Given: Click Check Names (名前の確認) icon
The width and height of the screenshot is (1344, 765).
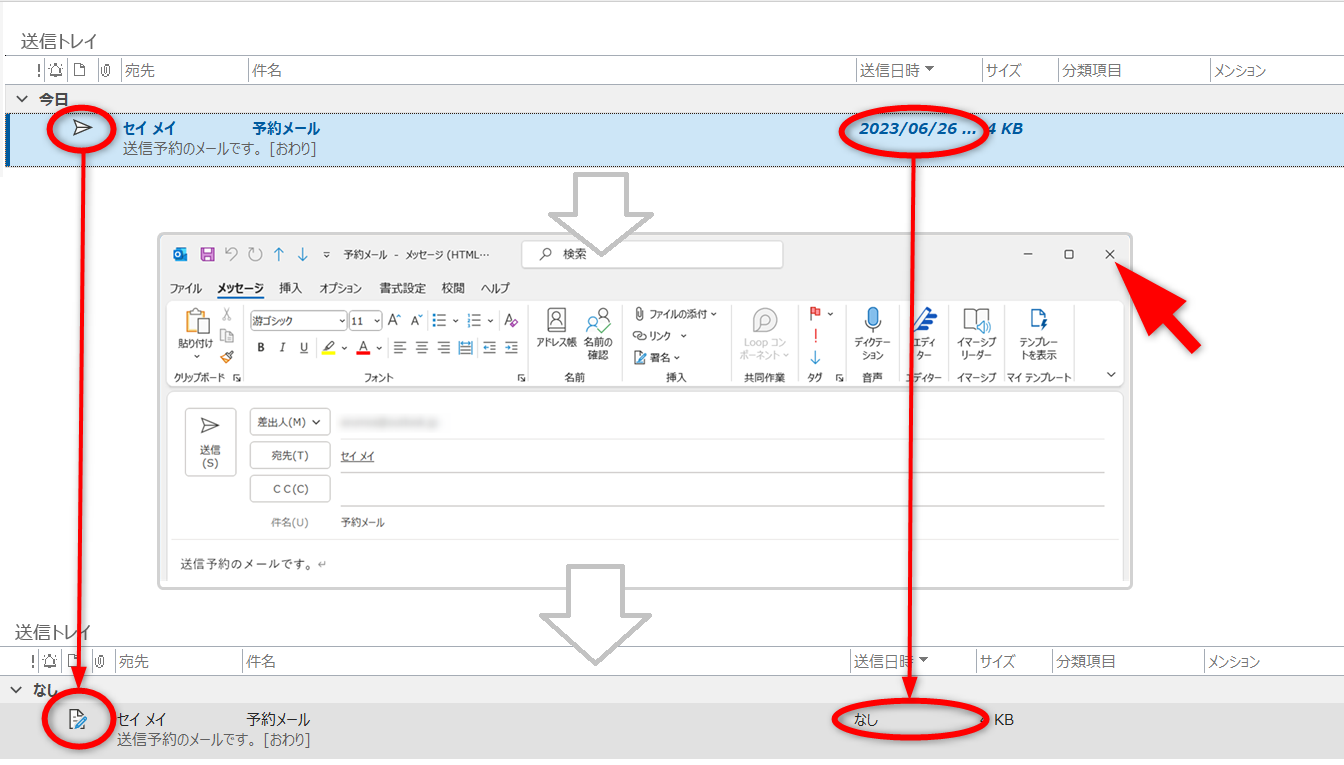Looking at the screenshot, I should point(598,333).
